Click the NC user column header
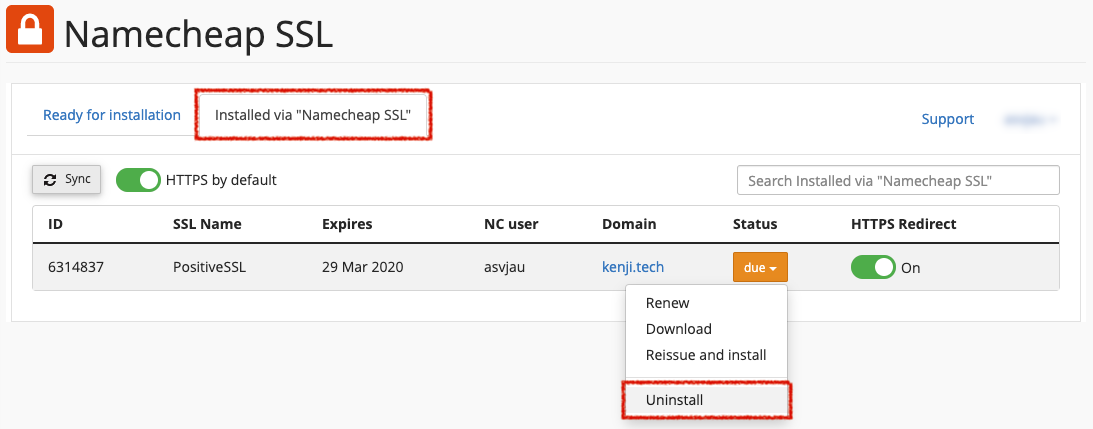 pyautogui.click(x=511, y=224)
